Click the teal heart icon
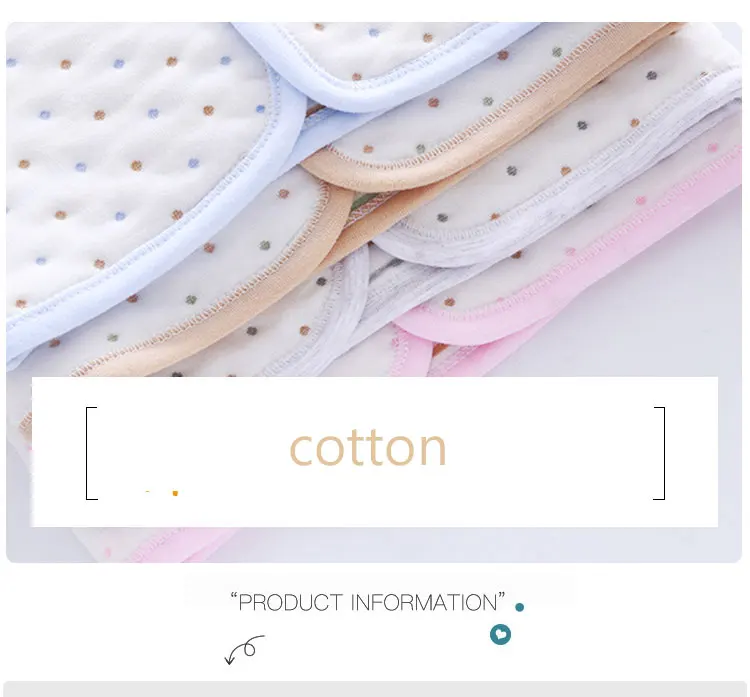 [500, 634]
